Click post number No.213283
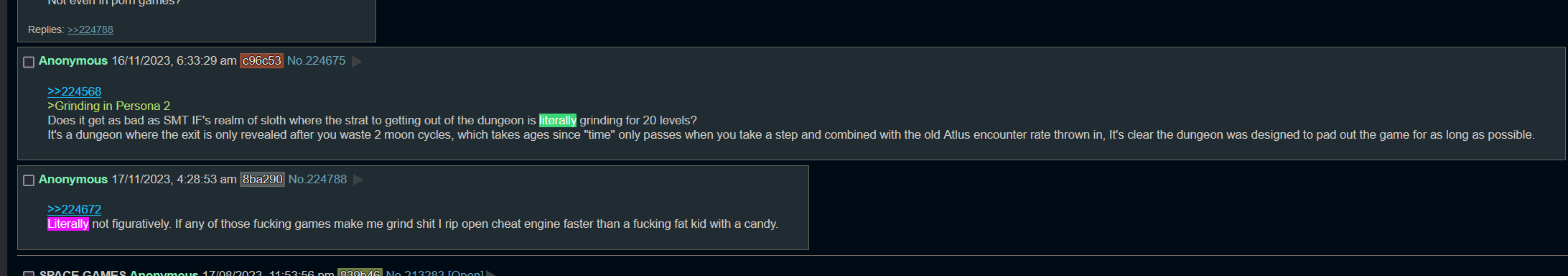 pos(415,273)
